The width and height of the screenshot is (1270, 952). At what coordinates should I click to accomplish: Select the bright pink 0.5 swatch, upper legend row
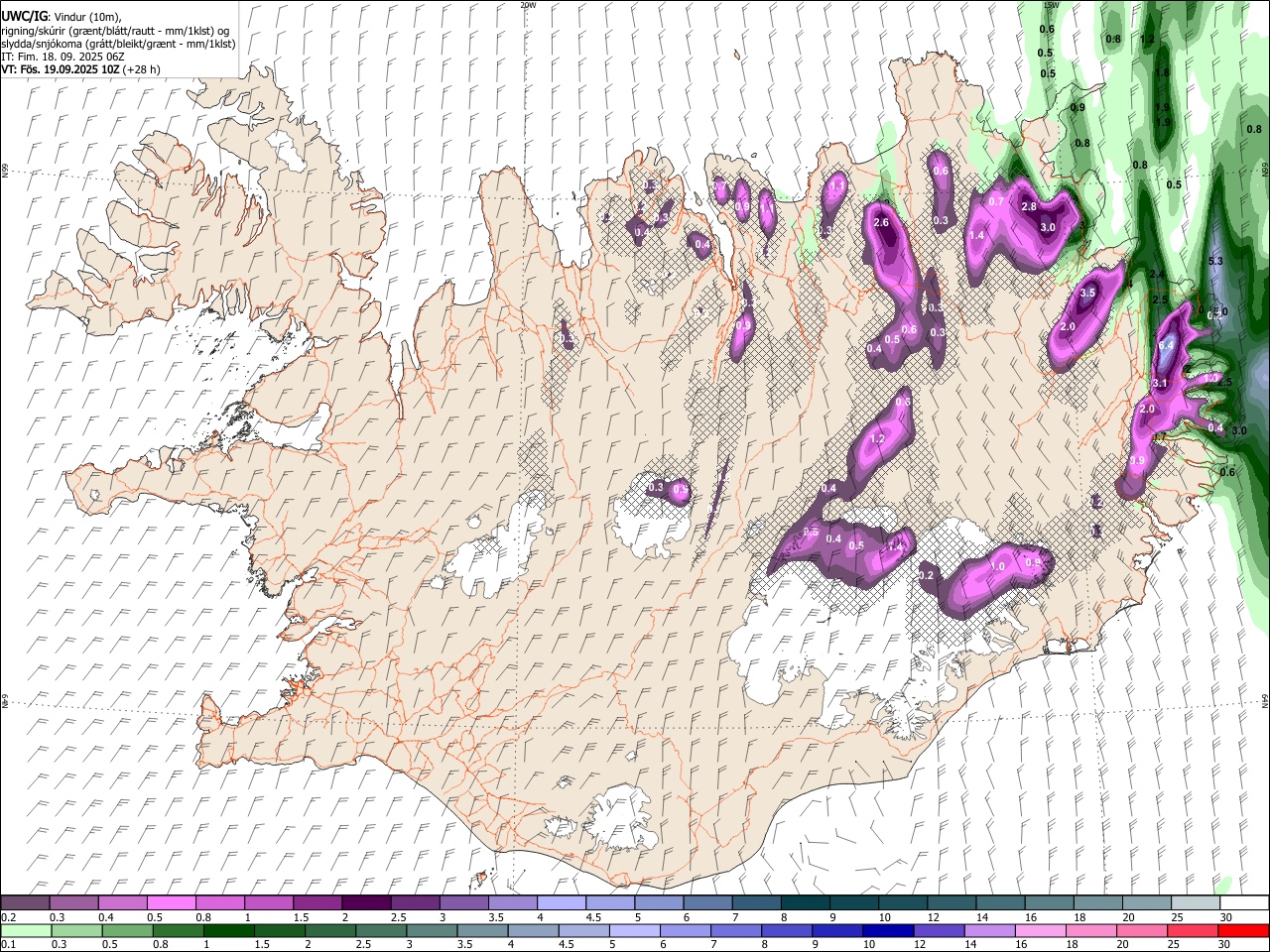pyautogui.click(x=171, y=902)
